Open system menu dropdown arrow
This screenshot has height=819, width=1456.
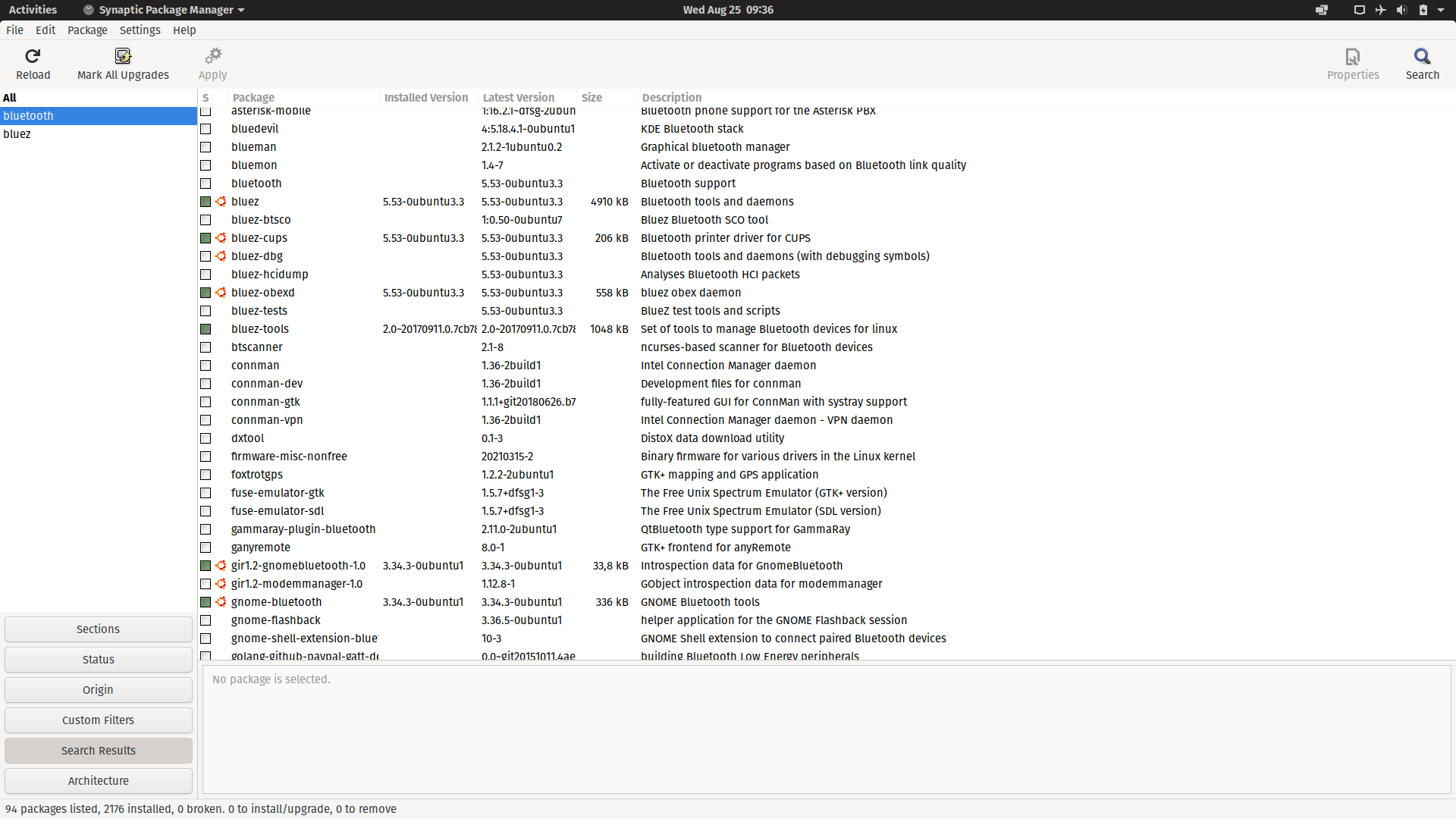(x=1441, y=10)
